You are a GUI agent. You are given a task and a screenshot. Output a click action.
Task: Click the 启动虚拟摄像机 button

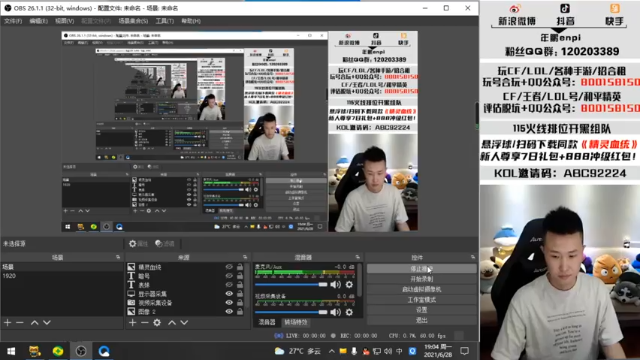pos(421,289)
